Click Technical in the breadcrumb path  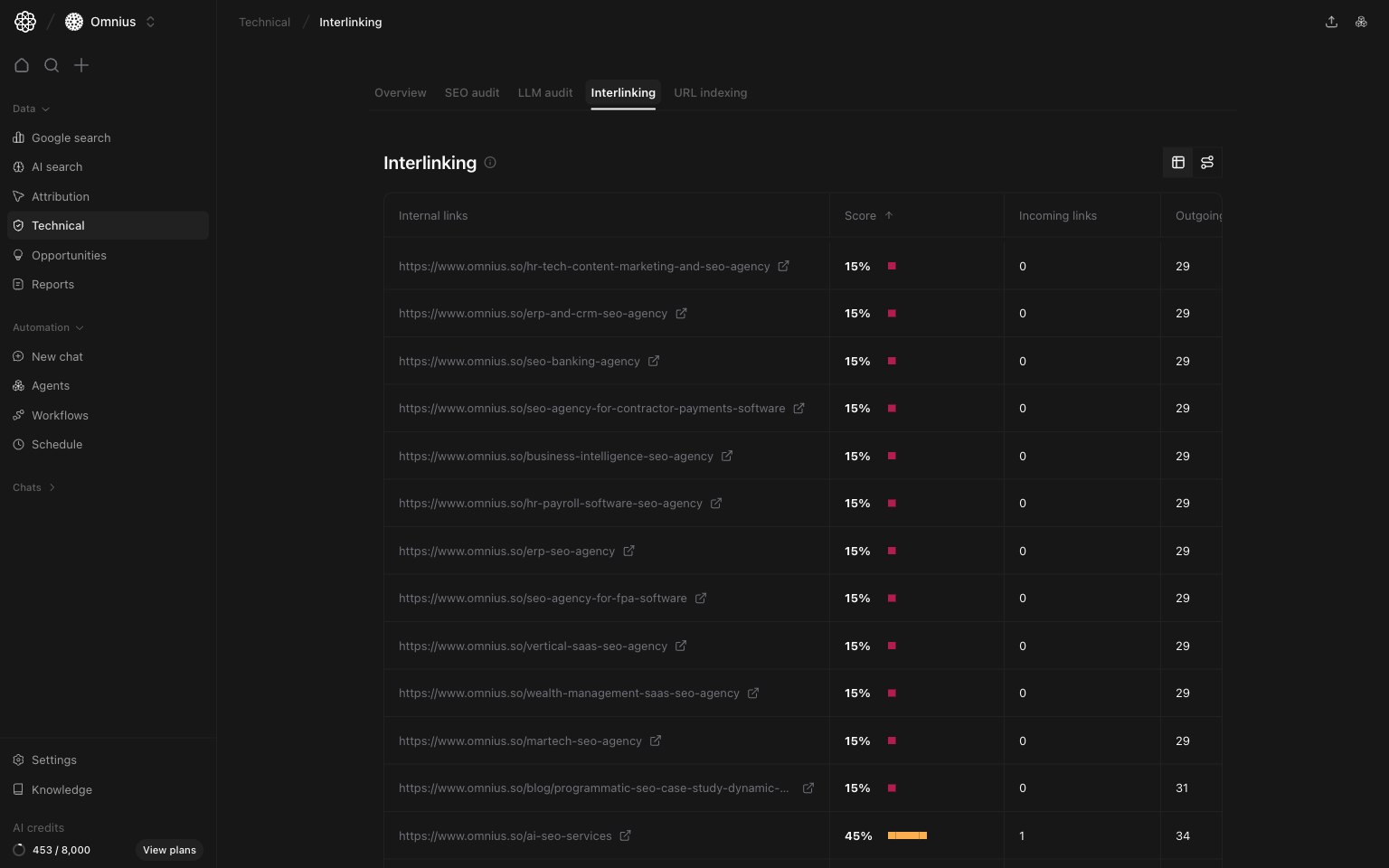[264, 22]
